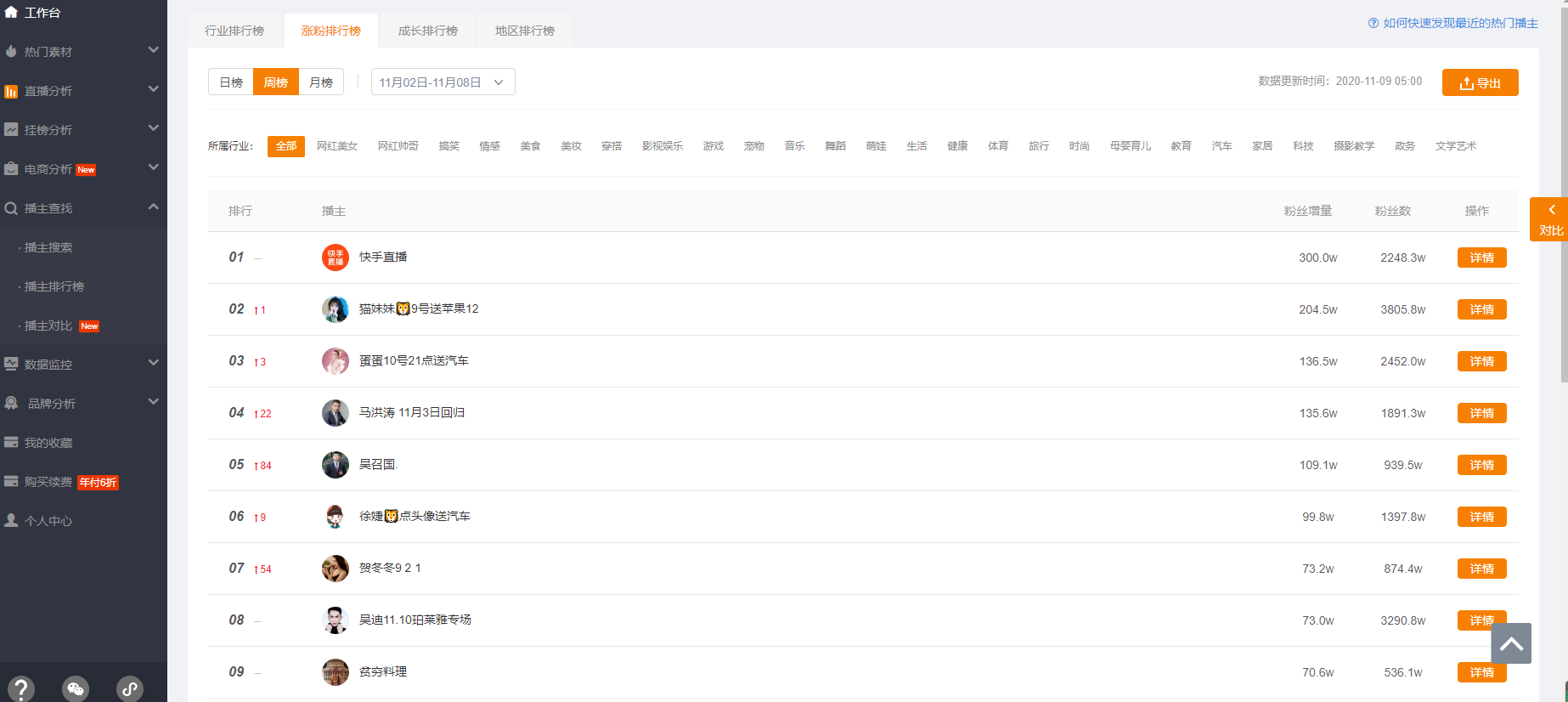Image resolution: width=1568 pixels, height=702 pixels.
Task: Open the 对比 compare side panel
Action: (1548, 219)
